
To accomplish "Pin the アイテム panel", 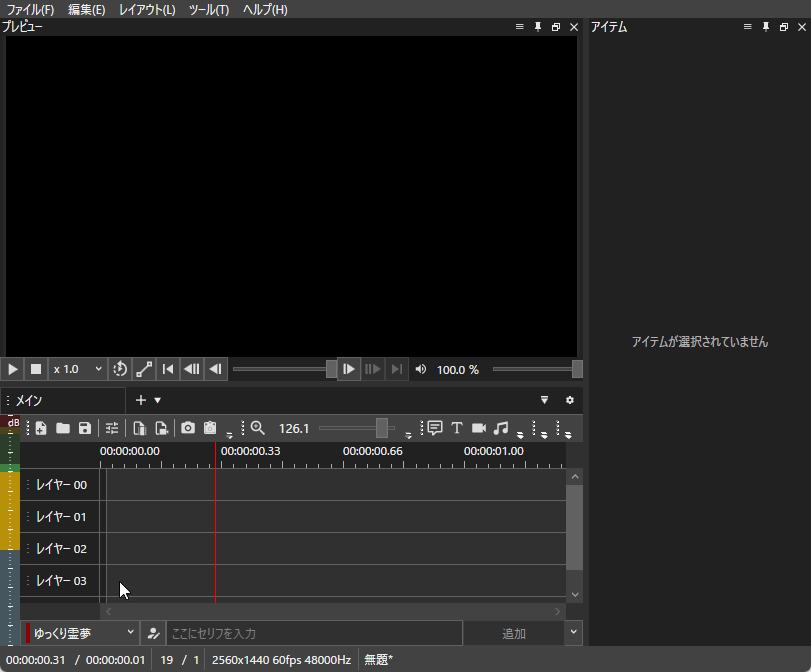I will pos(765,27).
